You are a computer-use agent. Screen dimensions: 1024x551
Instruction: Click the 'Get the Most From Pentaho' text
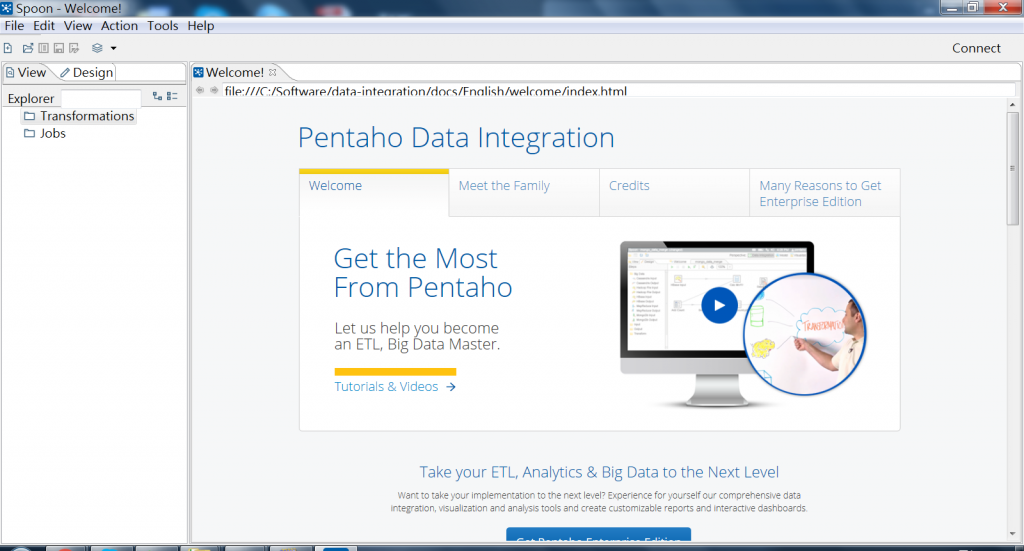423,273
